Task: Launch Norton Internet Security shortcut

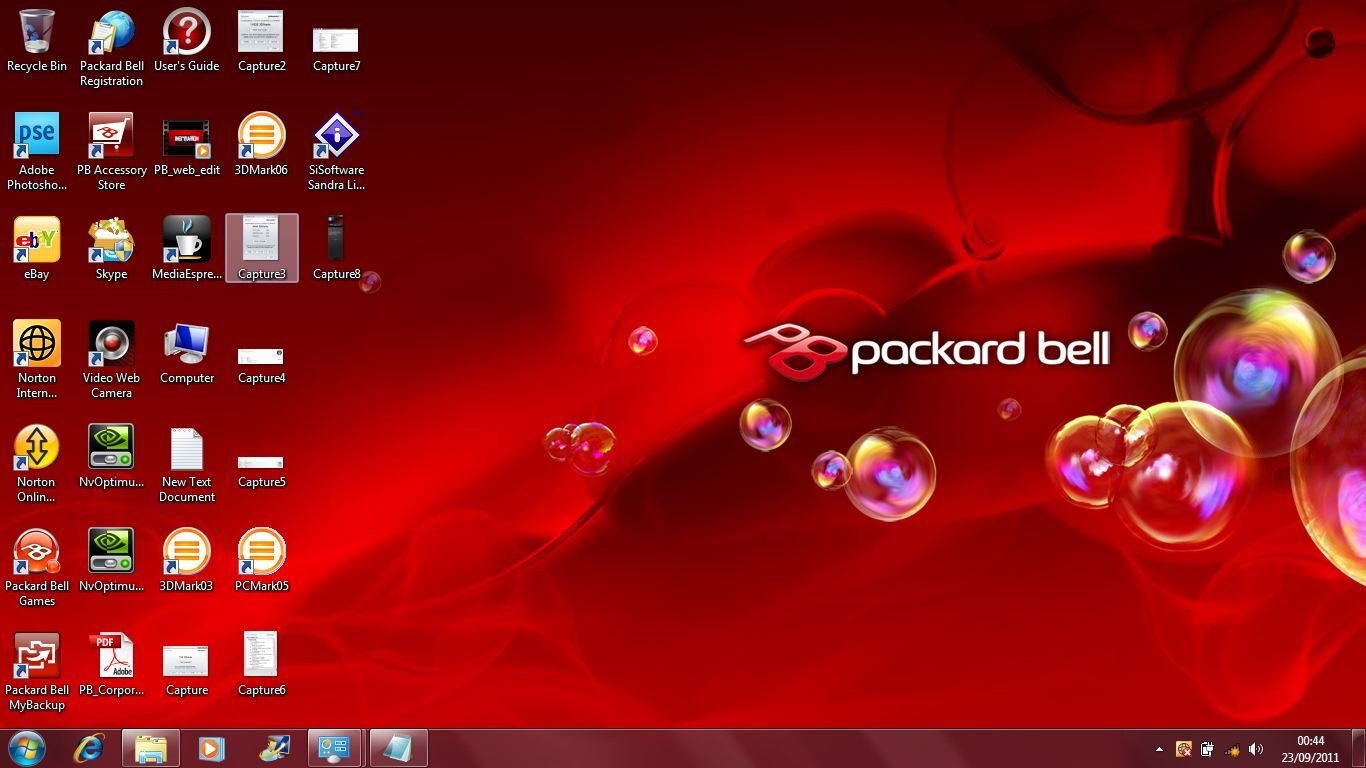Action: tap(37, 360)
